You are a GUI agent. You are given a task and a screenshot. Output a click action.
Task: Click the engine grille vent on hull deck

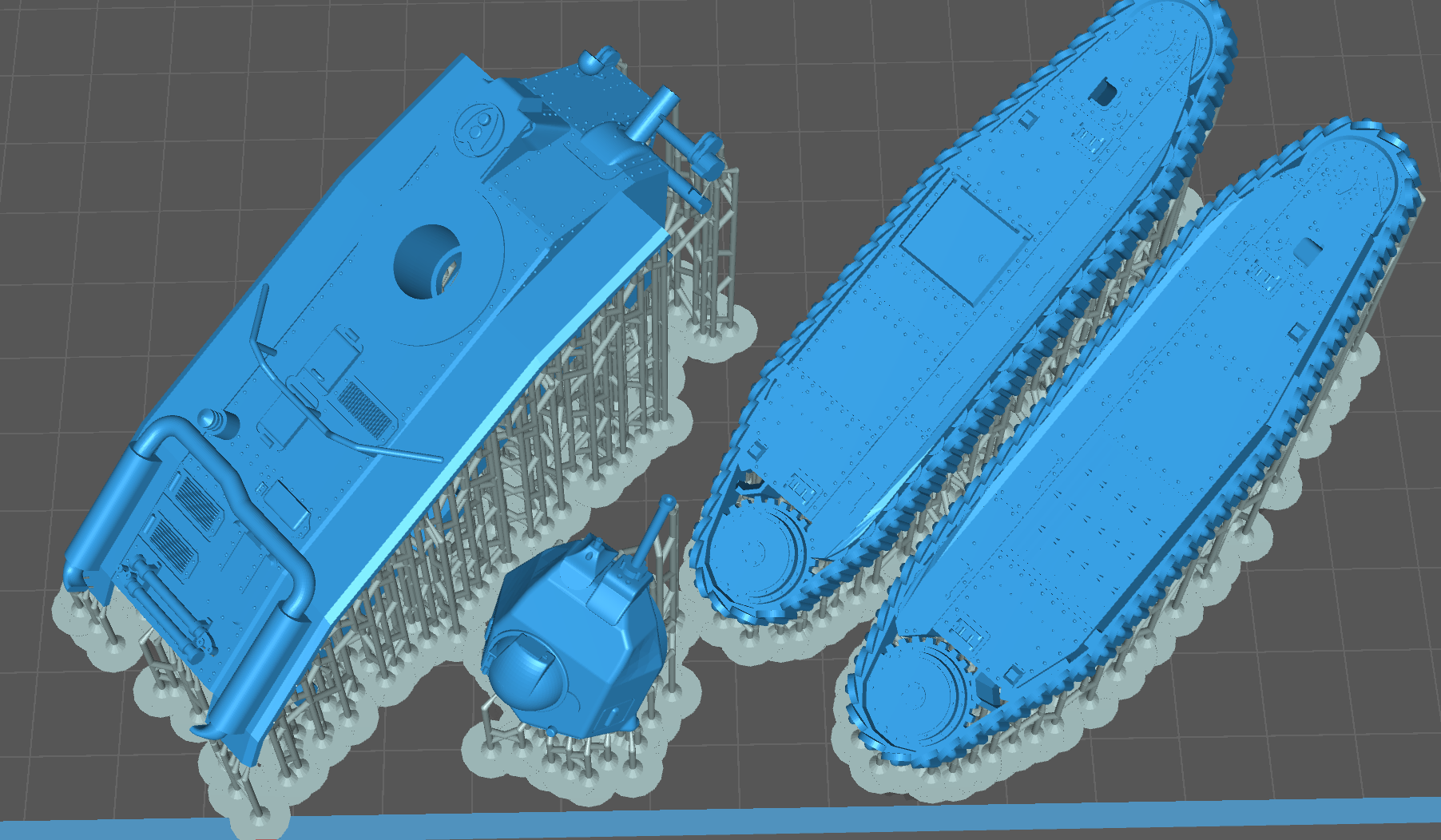click(365, 408)
